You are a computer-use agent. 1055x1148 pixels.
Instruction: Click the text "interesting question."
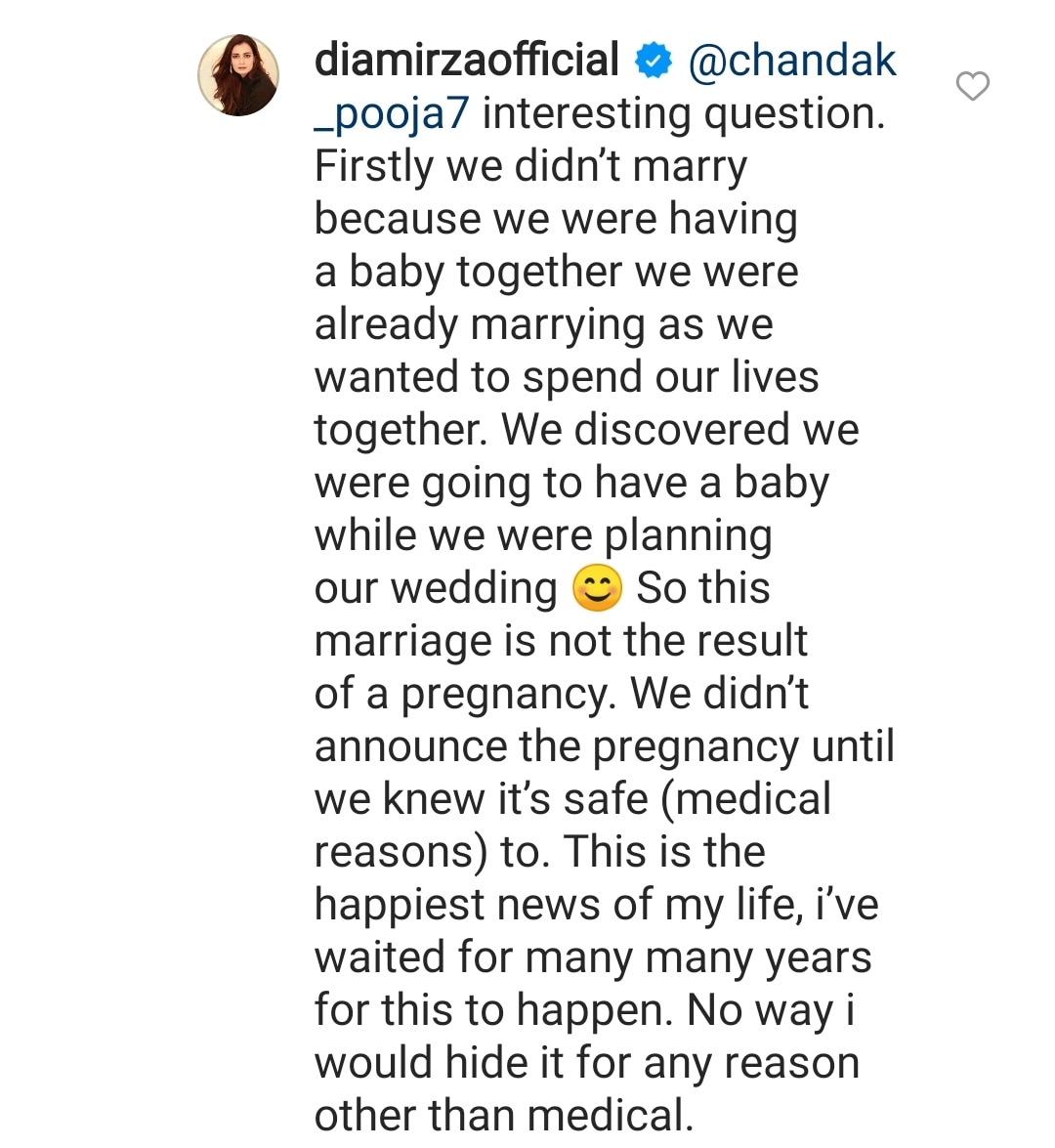[684, 113]
